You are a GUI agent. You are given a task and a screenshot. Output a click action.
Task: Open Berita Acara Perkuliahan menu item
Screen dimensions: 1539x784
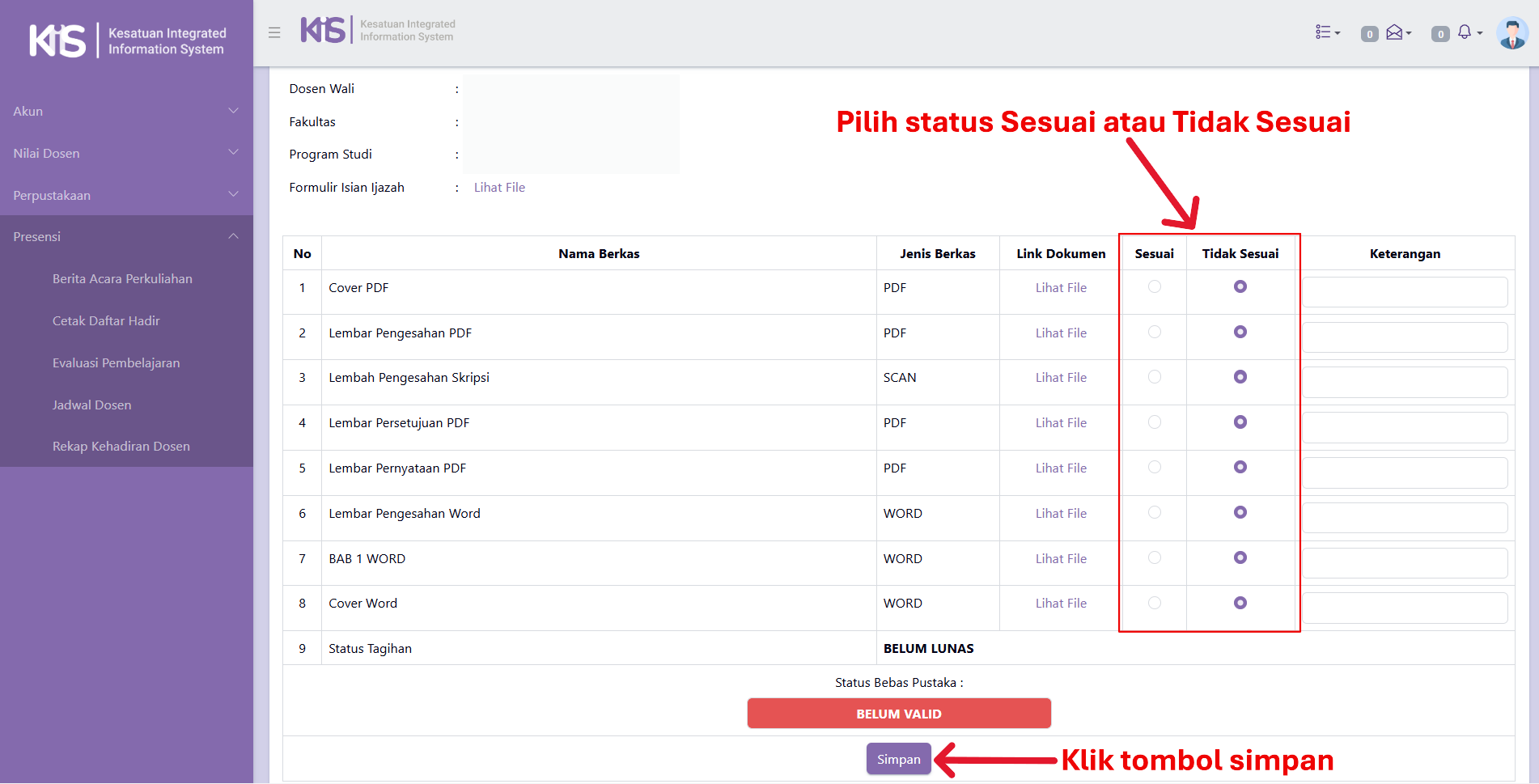point(122,279)
